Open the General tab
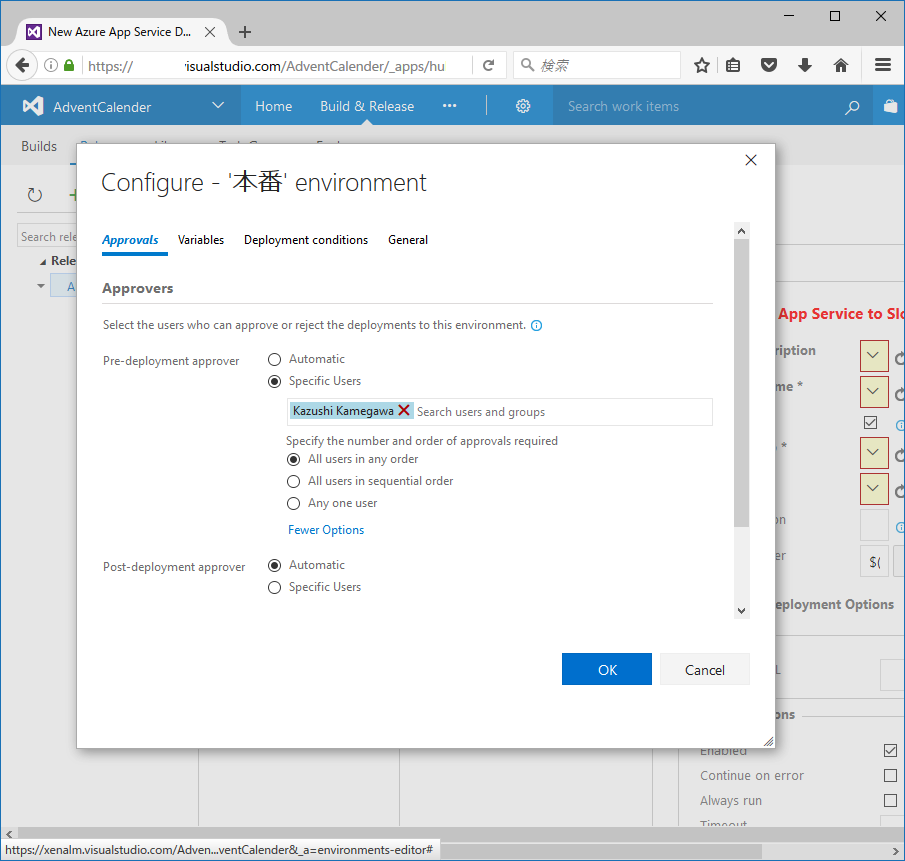The width and height of the screenshot is (905, 861). [407, 240]
